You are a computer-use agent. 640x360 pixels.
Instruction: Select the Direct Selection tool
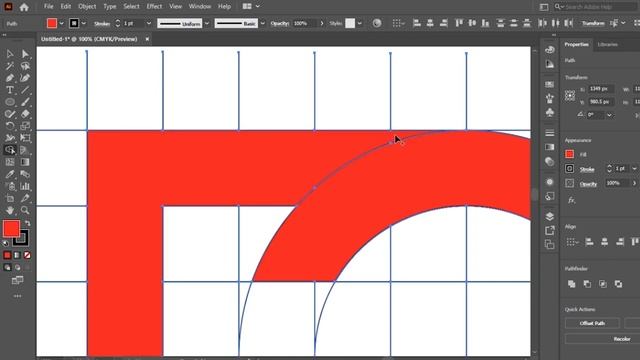[x=25, y=54]
